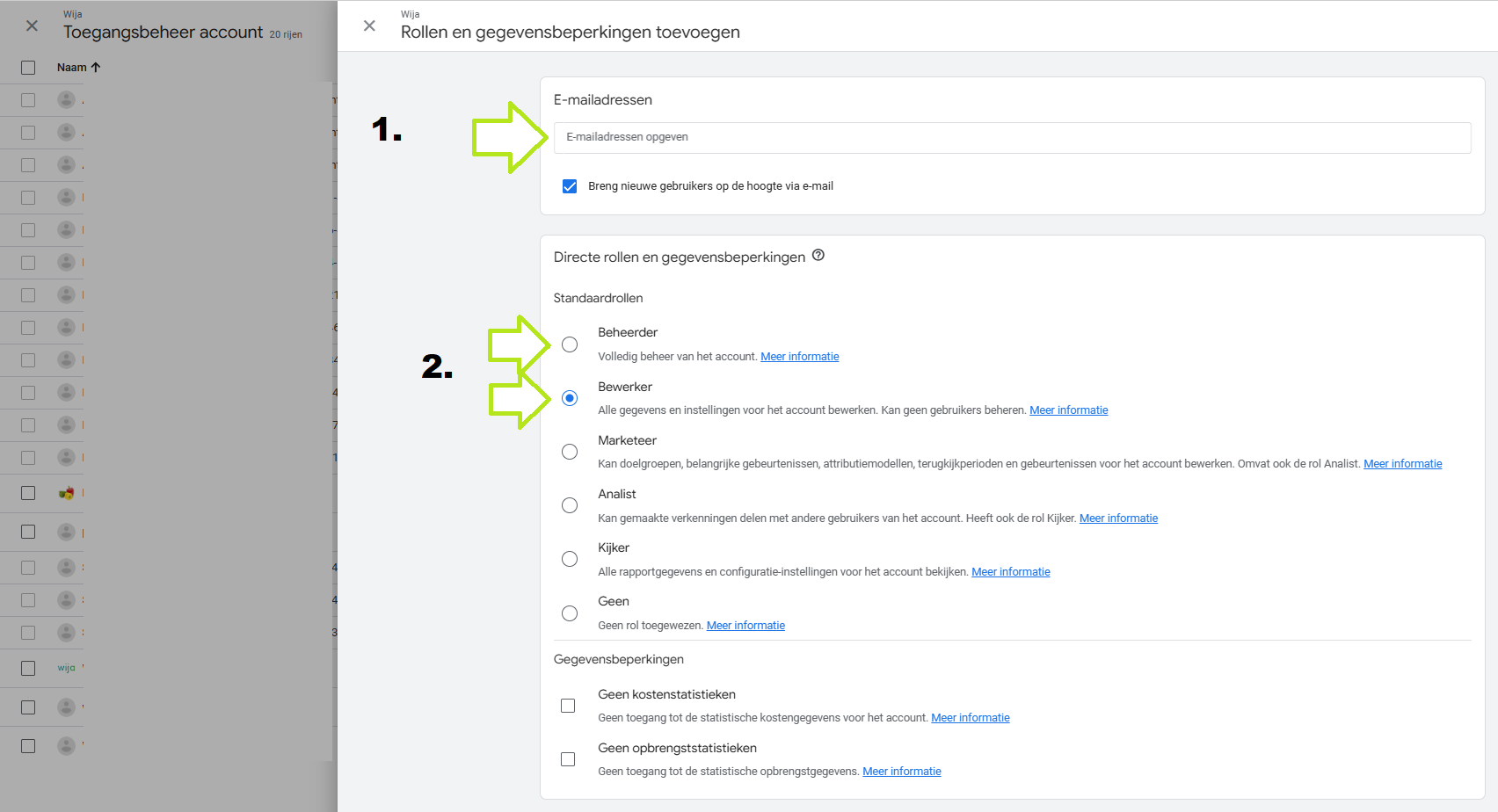Screen dimensions: 1498x812
Task: Uncheck Breng nieuwe gebruikers op de hoogte via e-mail
Action: point(570,186)
